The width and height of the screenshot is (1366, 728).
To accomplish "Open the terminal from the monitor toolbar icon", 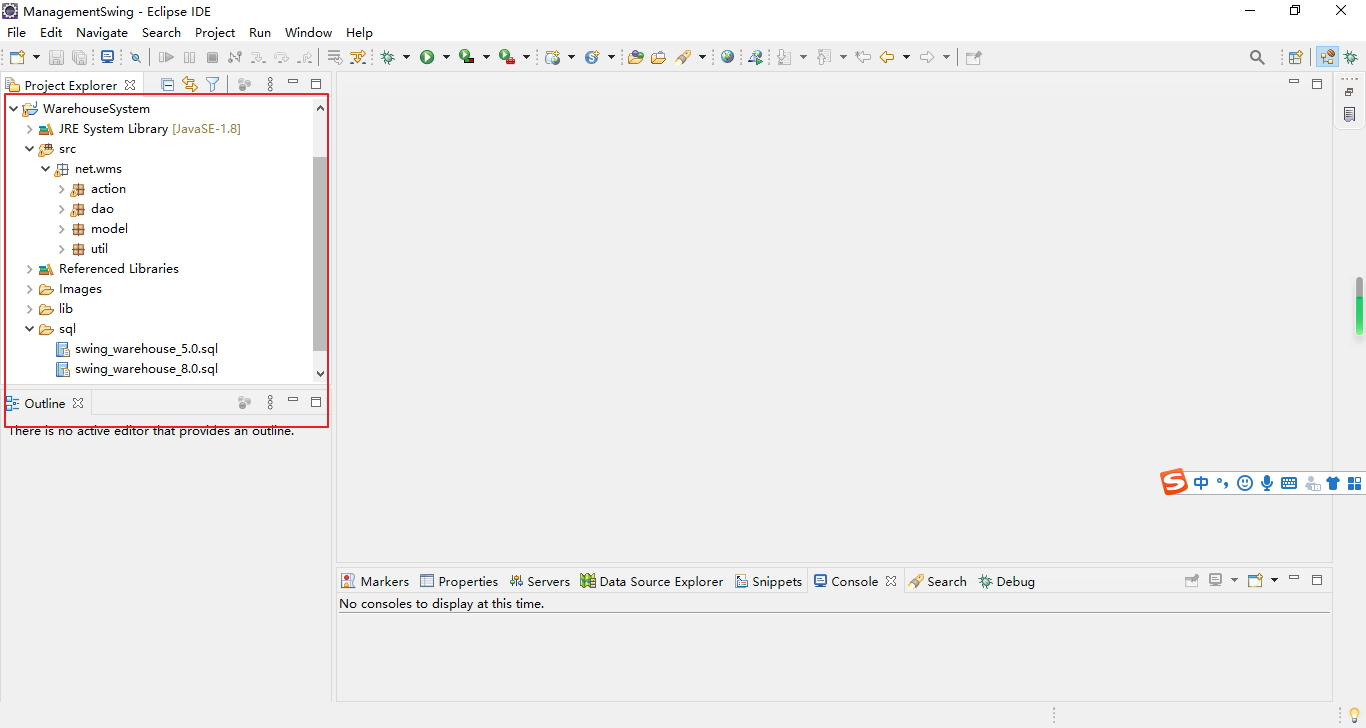I will point(107,58).
